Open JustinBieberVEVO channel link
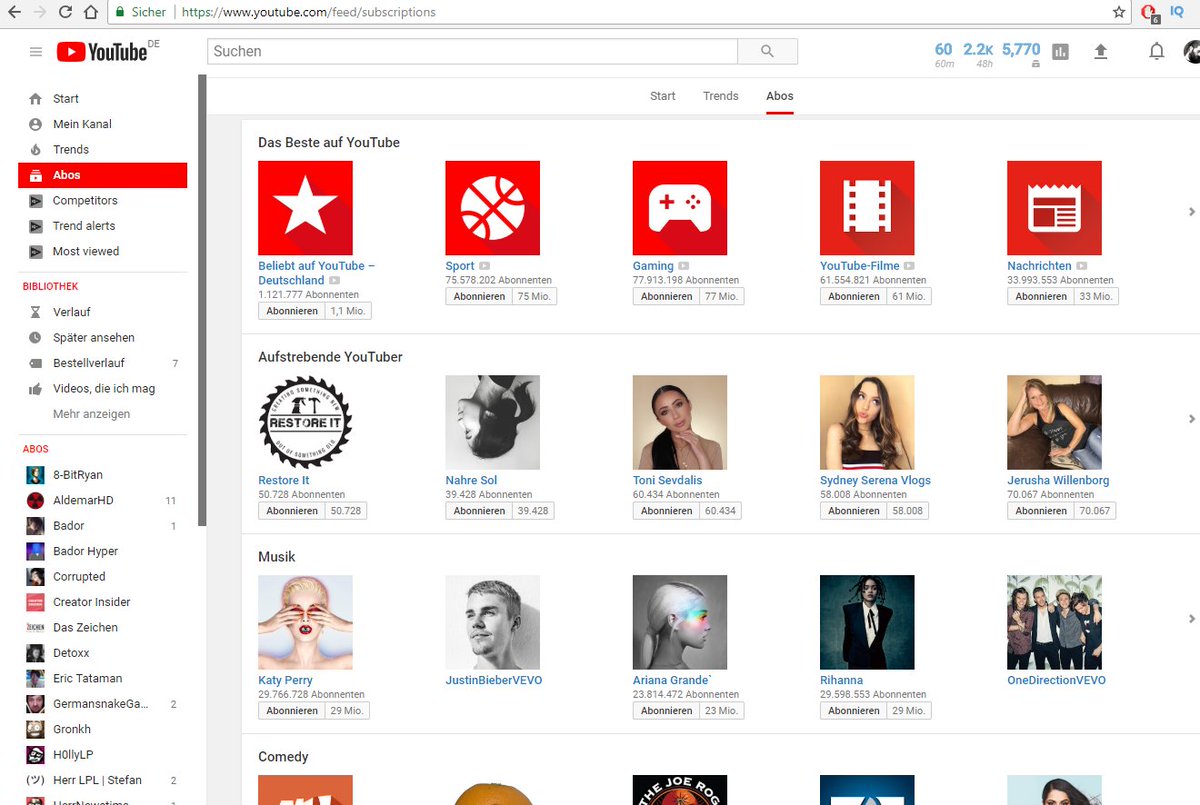Screen dimensions: 1200x805 coord(492,680)
